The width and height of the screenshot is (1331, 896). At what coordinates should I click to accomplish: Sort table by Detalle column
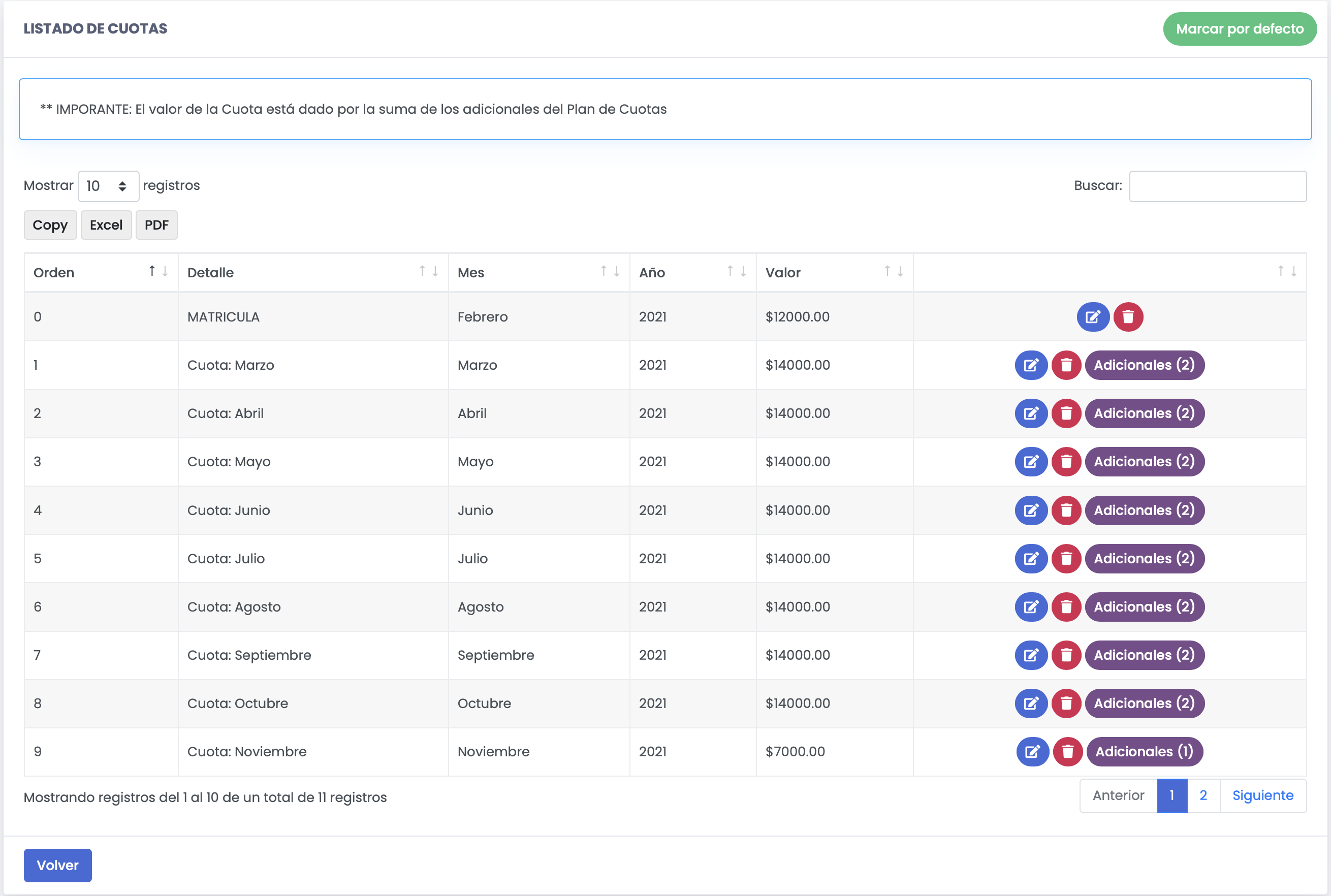(x=313, y=273)
